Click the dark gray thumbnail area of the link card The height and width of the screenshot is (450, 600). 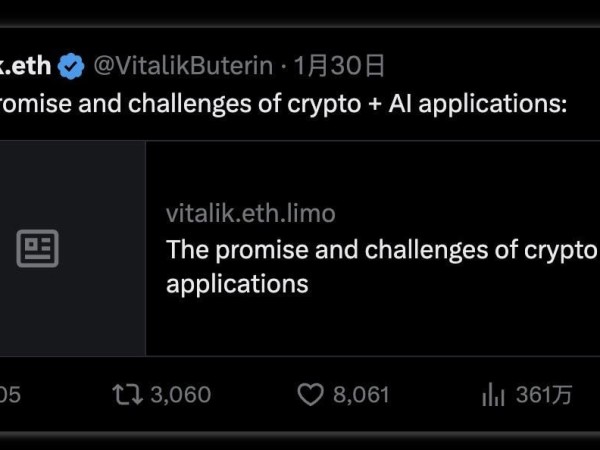tap(73, 248)
